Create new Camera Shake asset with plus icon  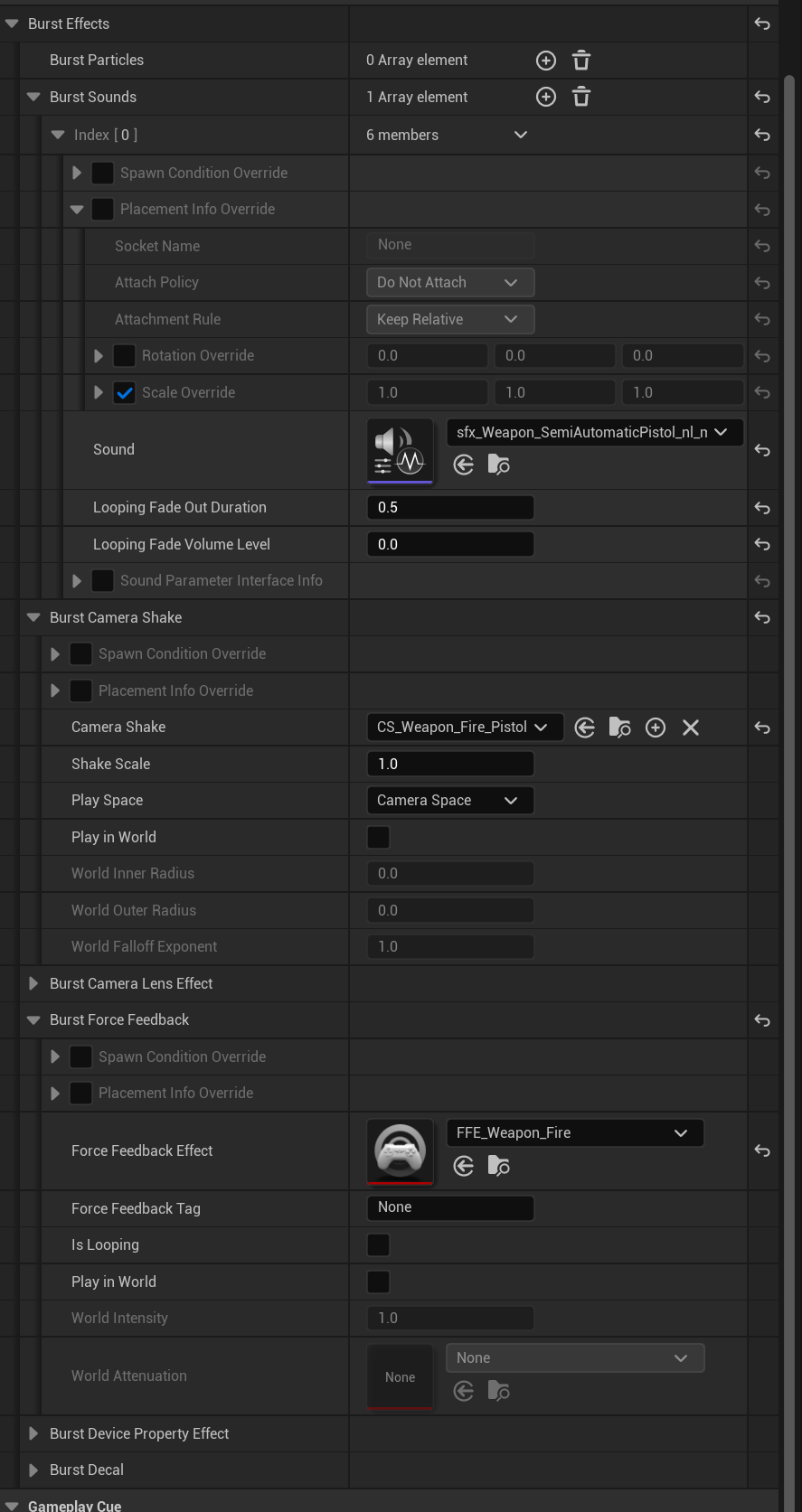[656, 728]
